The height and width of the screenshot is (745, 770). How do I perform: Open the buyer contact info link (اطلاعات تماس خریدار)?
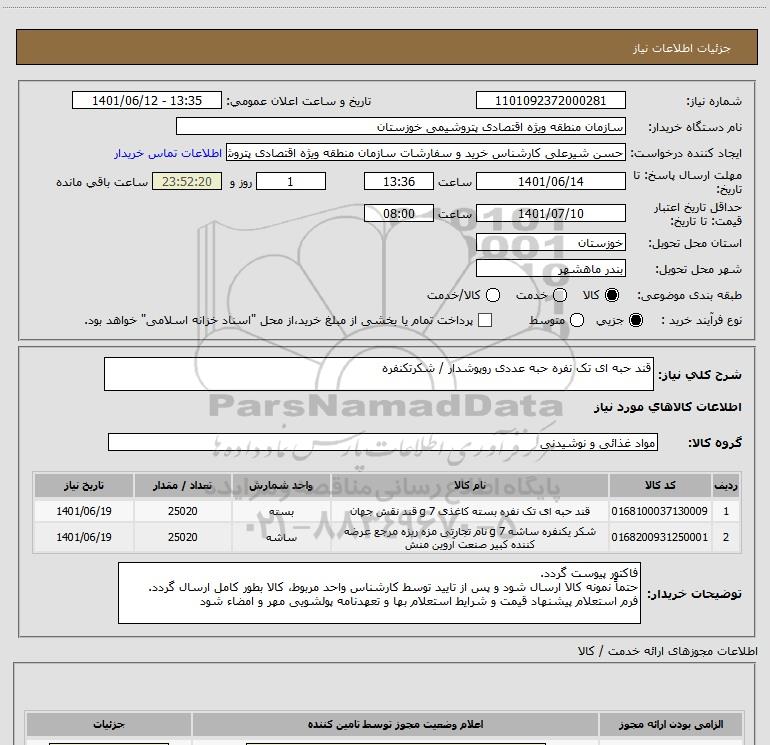click(x=168, y=153)
